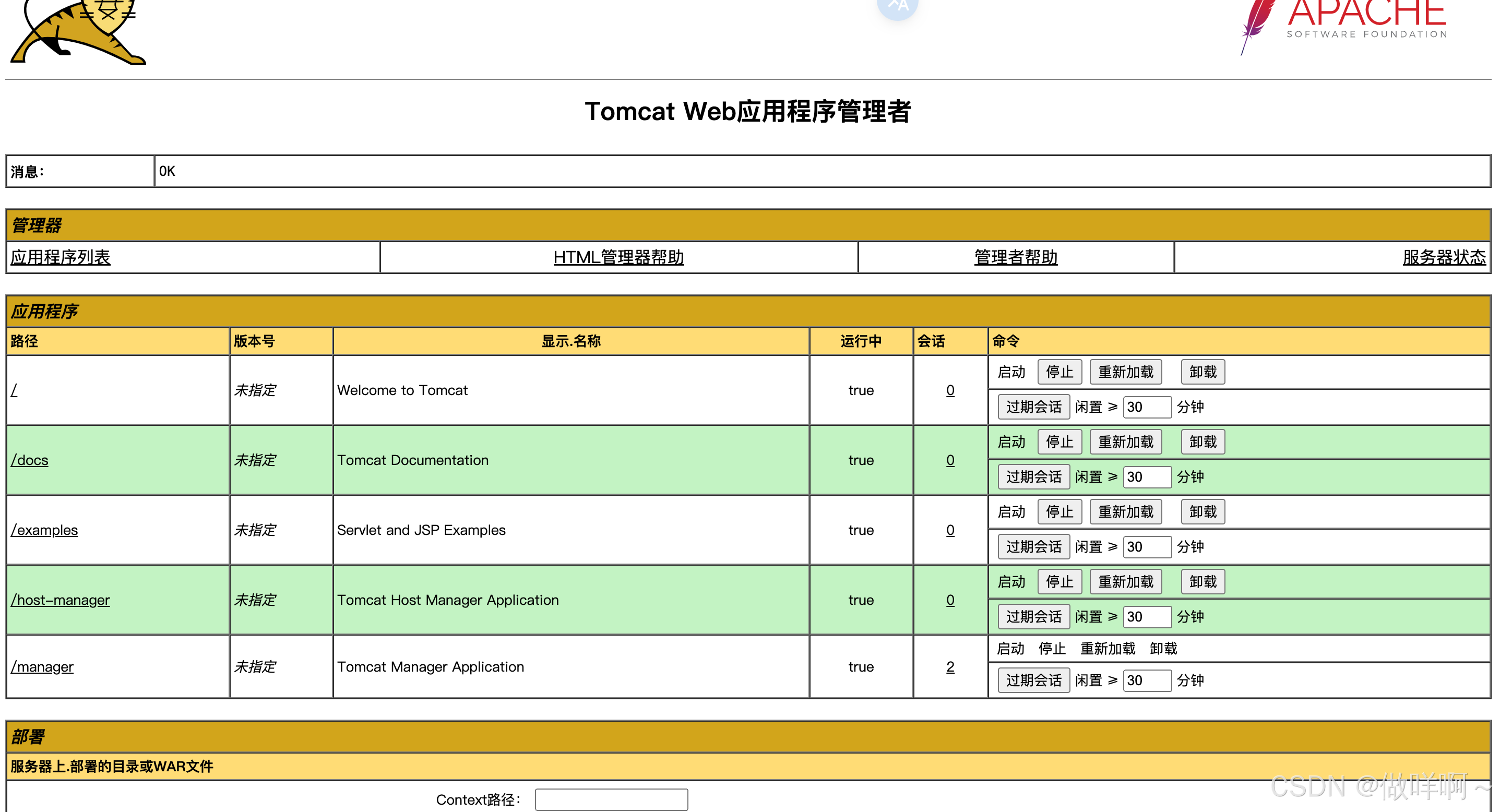Open the 管理者帮助 link
This screenshot has width=1500, height=812.
tap(1016, 257)
